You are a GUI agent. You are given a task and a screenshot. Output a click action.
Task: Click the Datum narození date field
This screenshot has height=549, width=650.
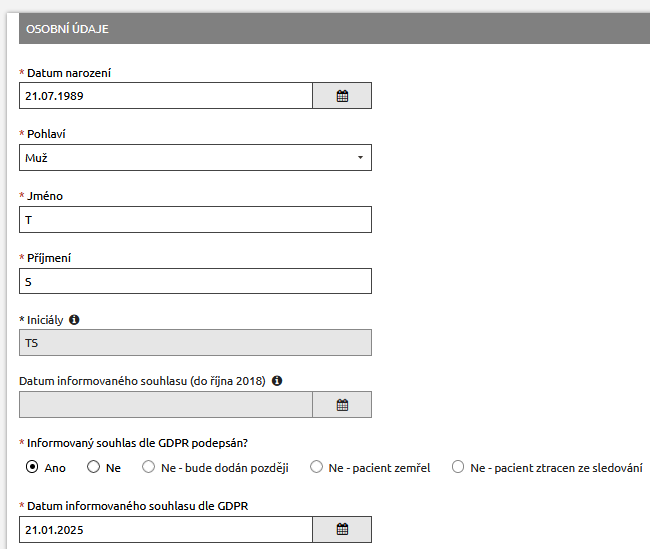tap(165, 96)
